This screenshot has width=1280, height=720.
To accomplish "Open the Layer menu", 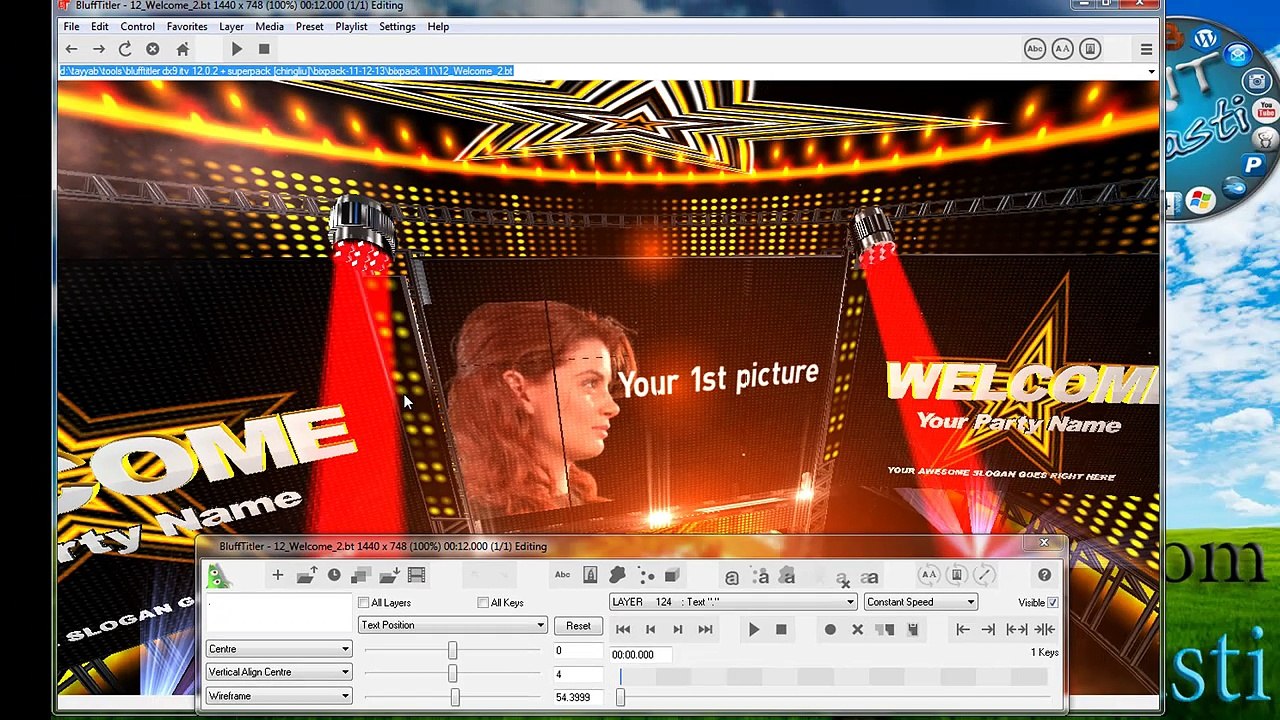I will (231, 27).
